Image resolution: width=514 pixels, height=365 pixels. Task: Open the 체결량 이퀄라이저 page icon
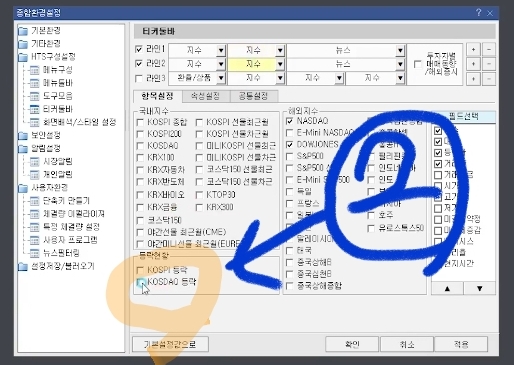(x=35, y=214)
